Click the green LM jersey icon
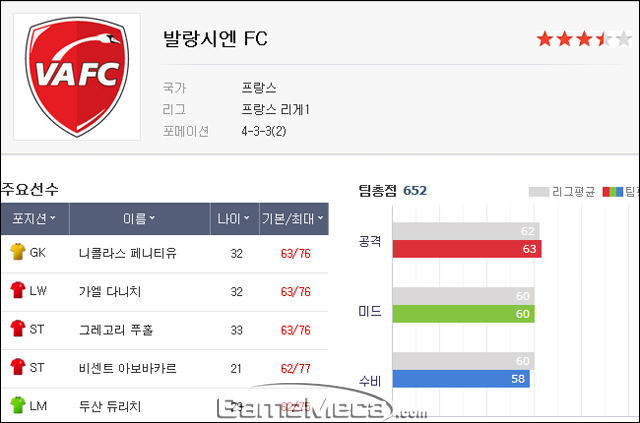 pos(18,405)
